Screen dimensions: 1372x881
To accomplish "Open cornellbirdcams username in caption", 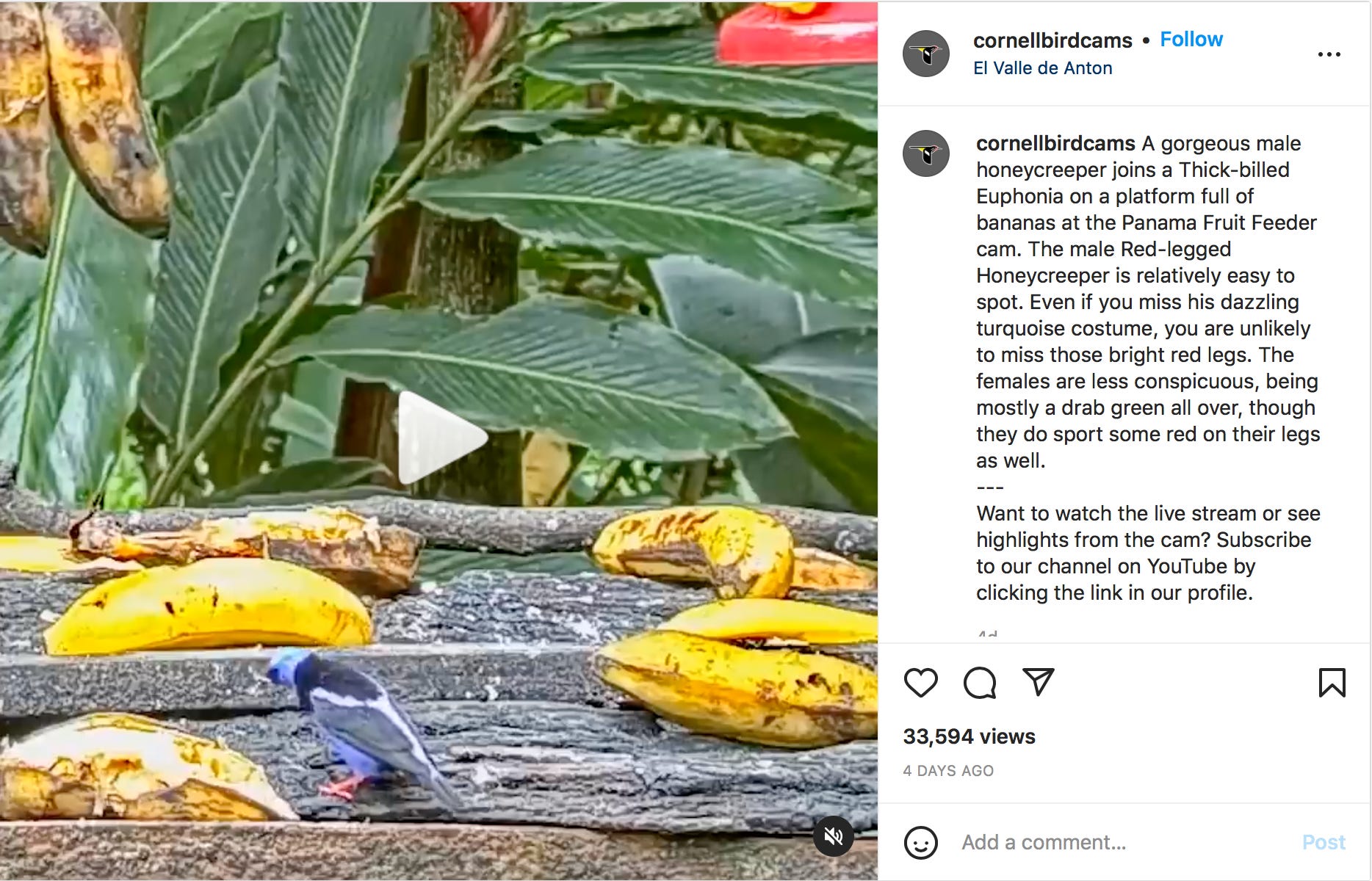I will click(x=1055, y=143).
